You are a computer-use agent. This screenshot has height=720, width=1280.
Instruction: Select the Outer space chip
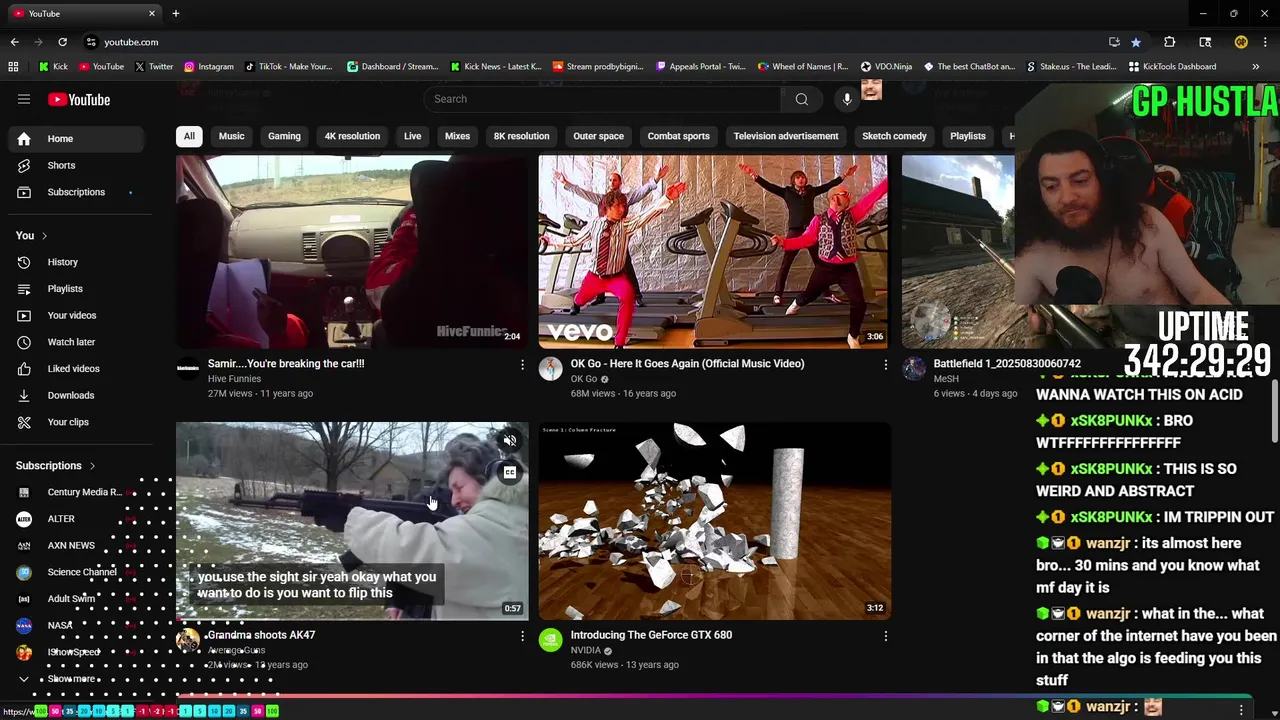(x=598, y=136)
